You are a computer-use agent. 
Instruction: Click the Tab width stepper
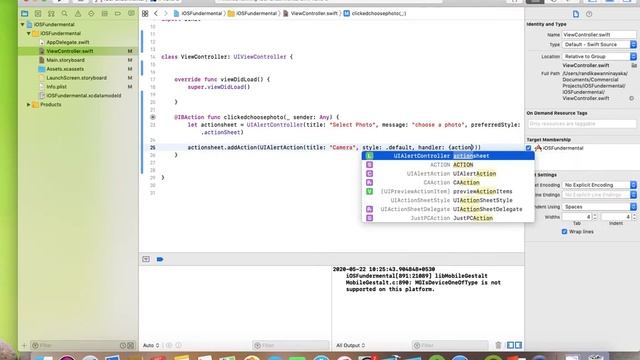coord(595,217)
